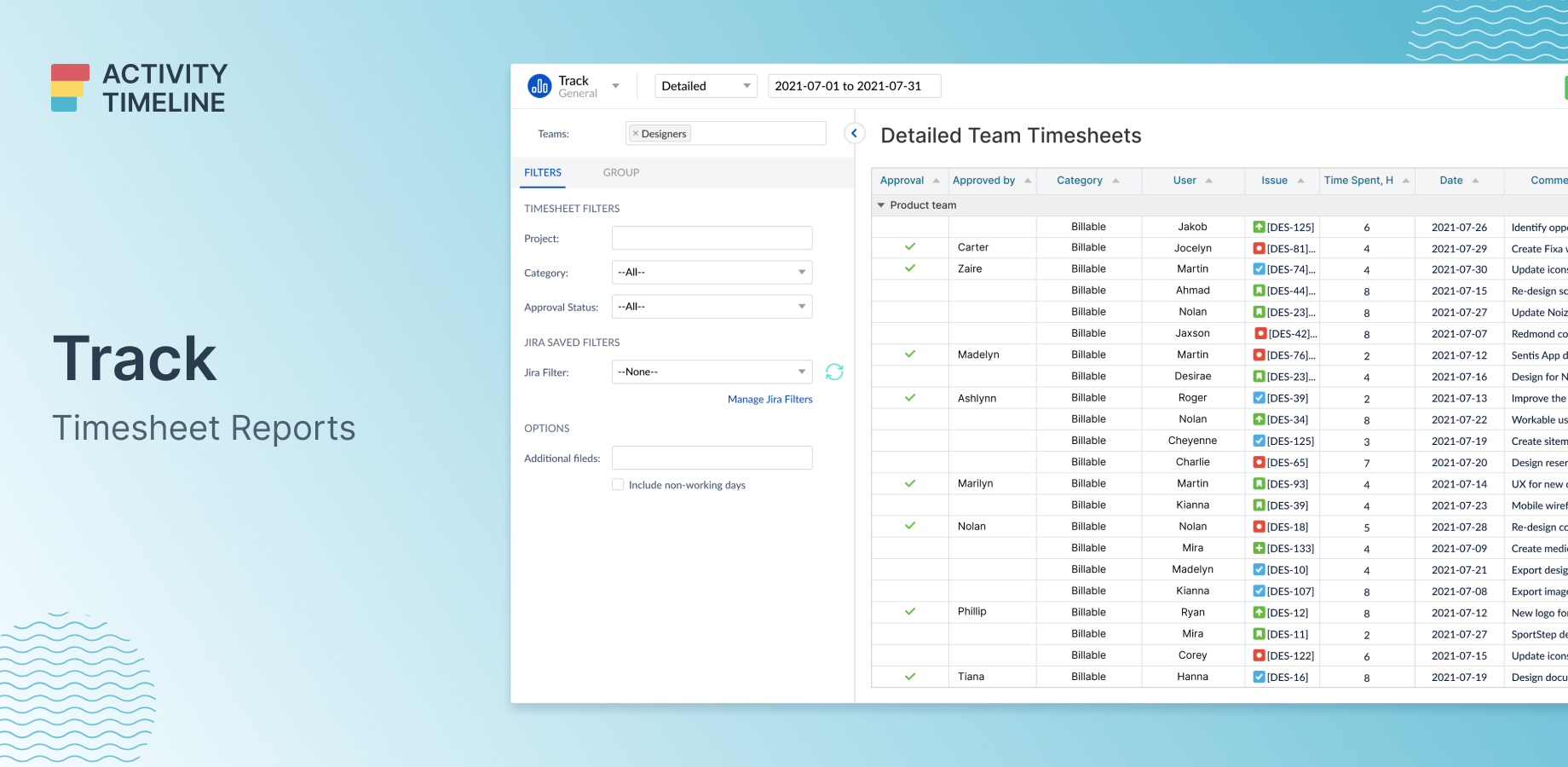1568x767 pixels.
Task: Open the Track General module dropdown arrow
Action: coord(615,86)
